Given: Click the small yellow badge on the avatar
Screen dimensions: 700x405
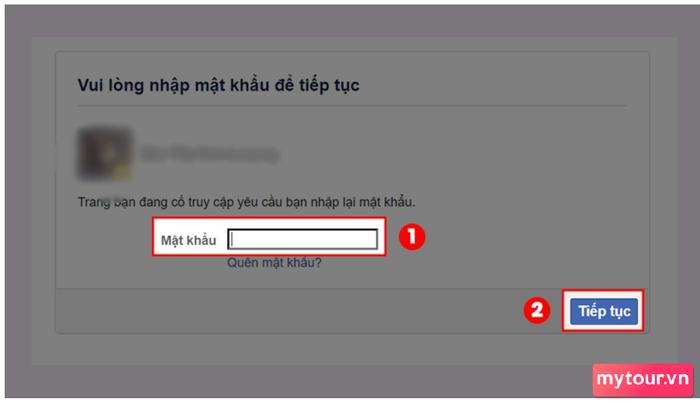Looking at the screenshot, I should (x=124, y=172).
